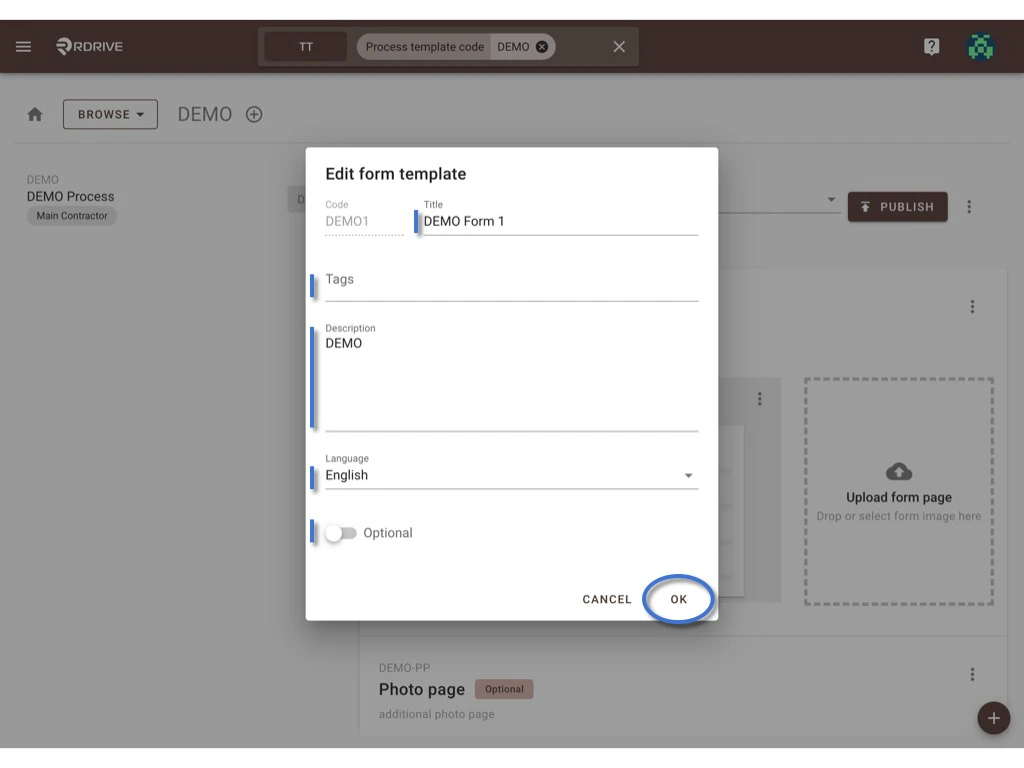
Task: Dismiss the dialog with CANCEL
Action: click(x=606, y=599)
